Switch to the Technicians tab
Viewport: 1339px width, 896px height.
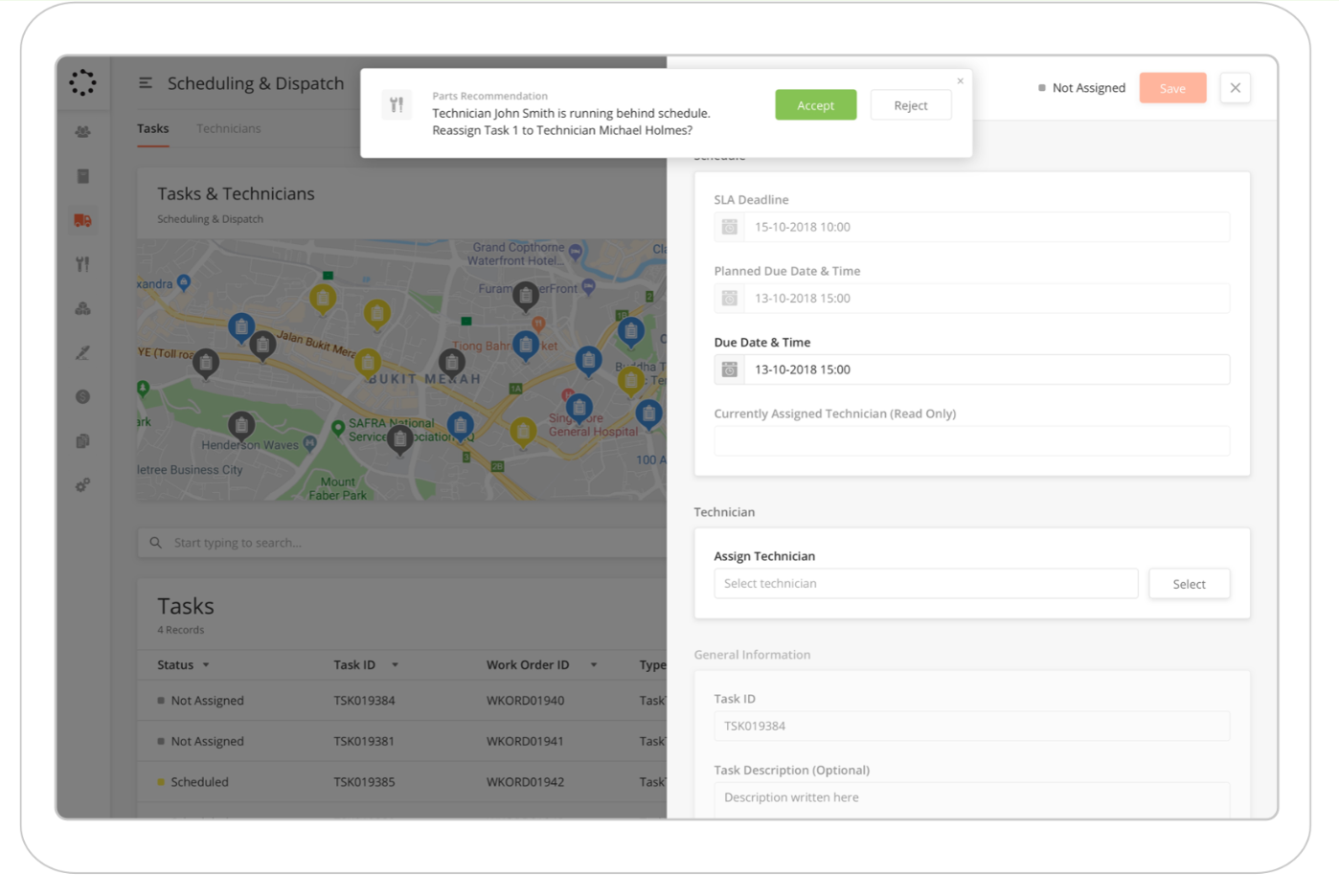pos(228,129)
